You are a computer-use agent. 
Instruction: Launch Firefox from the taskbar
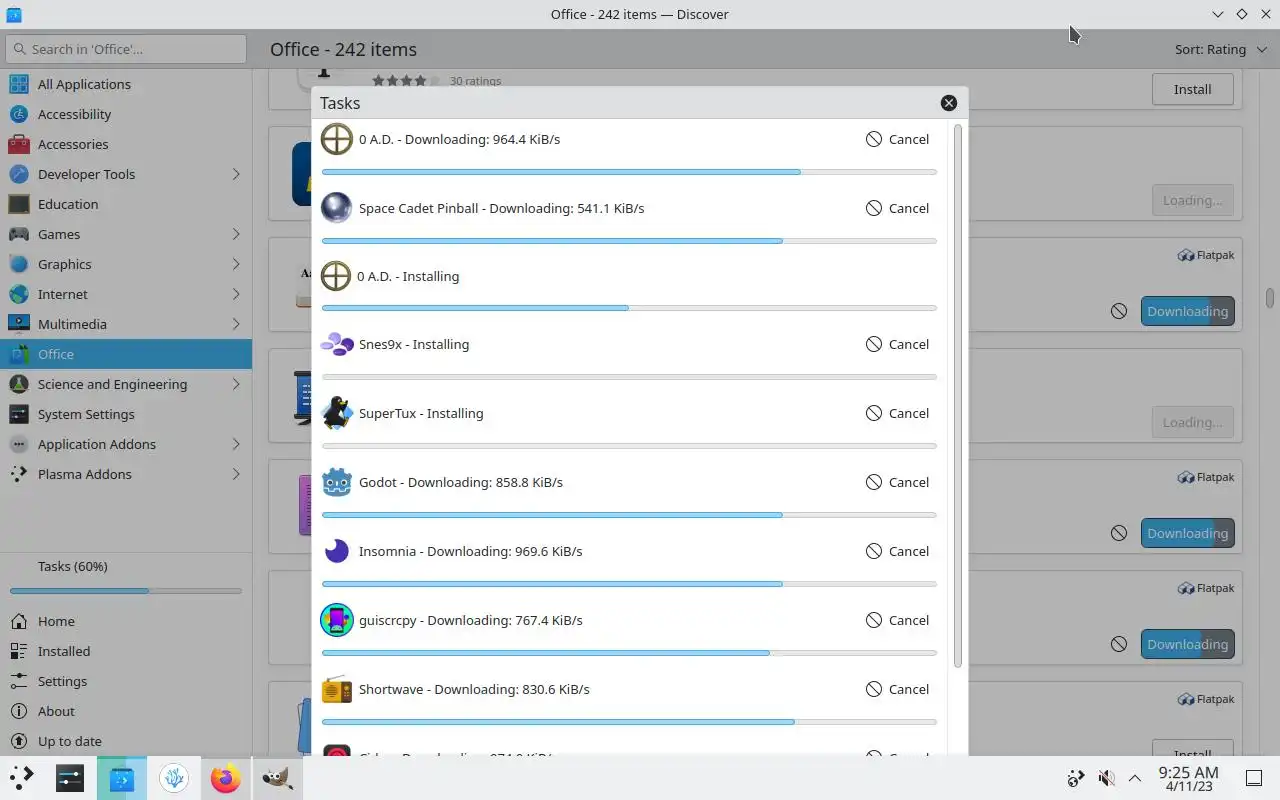(x=226, y=778)
